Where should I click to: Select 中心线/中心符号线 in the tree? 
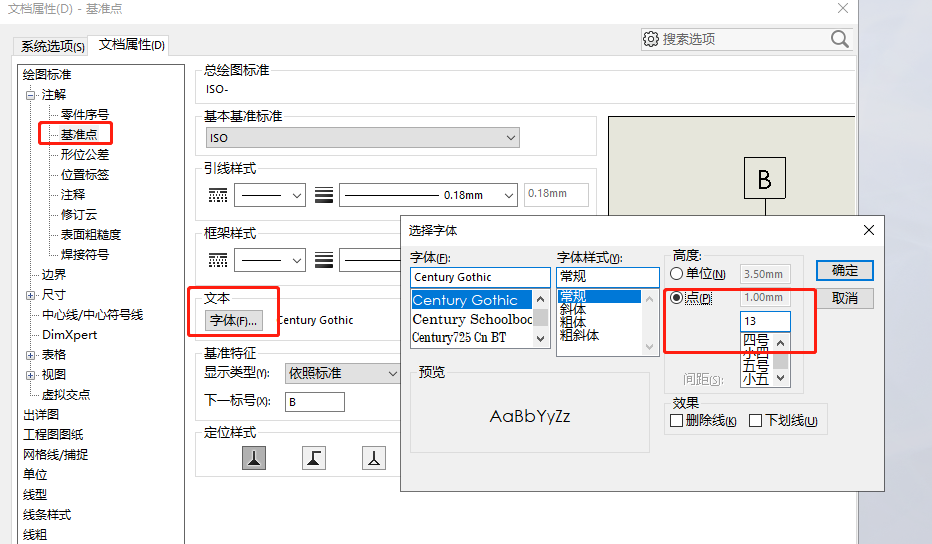click(x=92, y=315)
